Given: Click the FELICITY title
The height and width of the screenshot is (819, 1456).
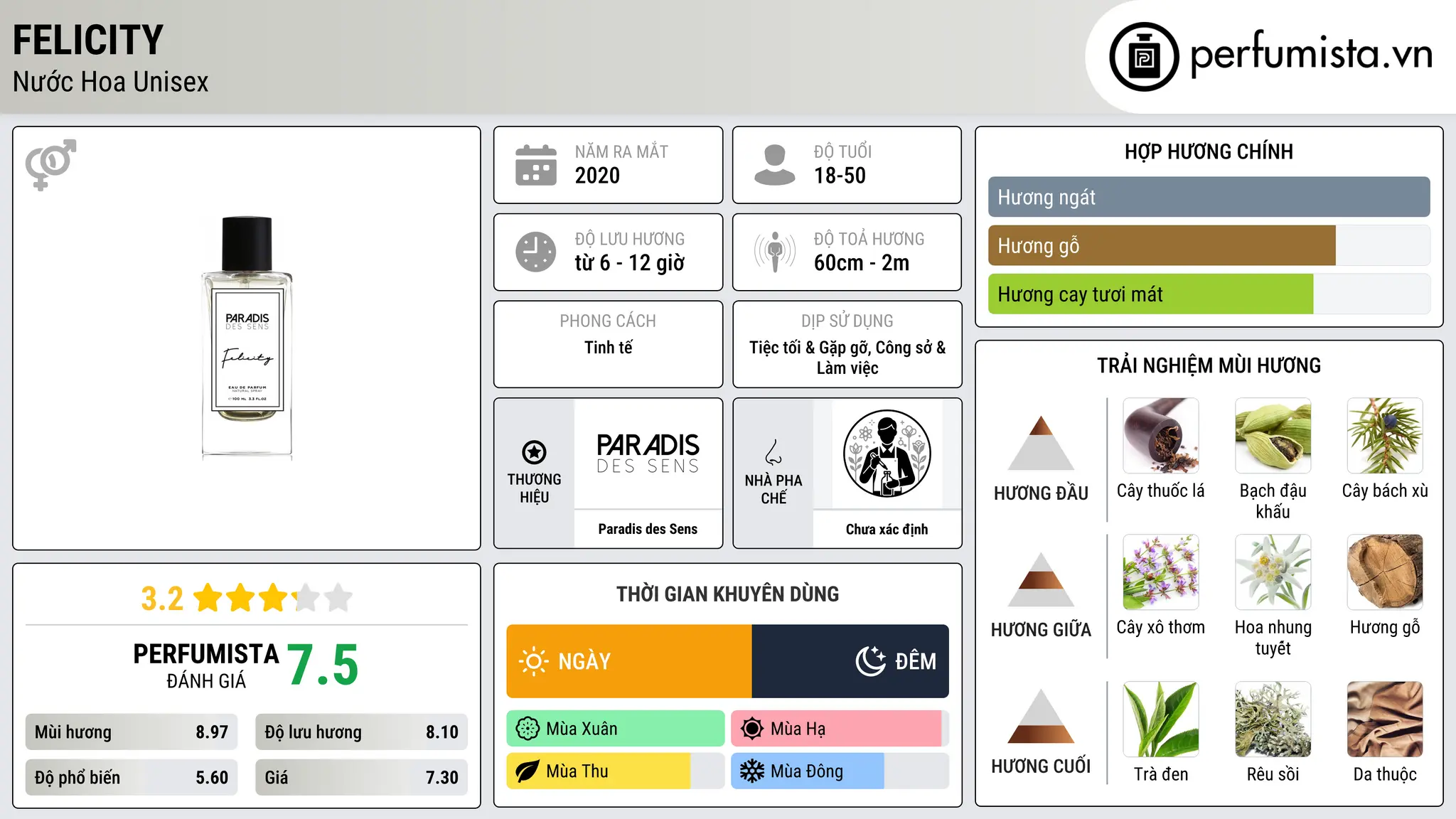Looking at the screenshot, I should coord(88,40).
